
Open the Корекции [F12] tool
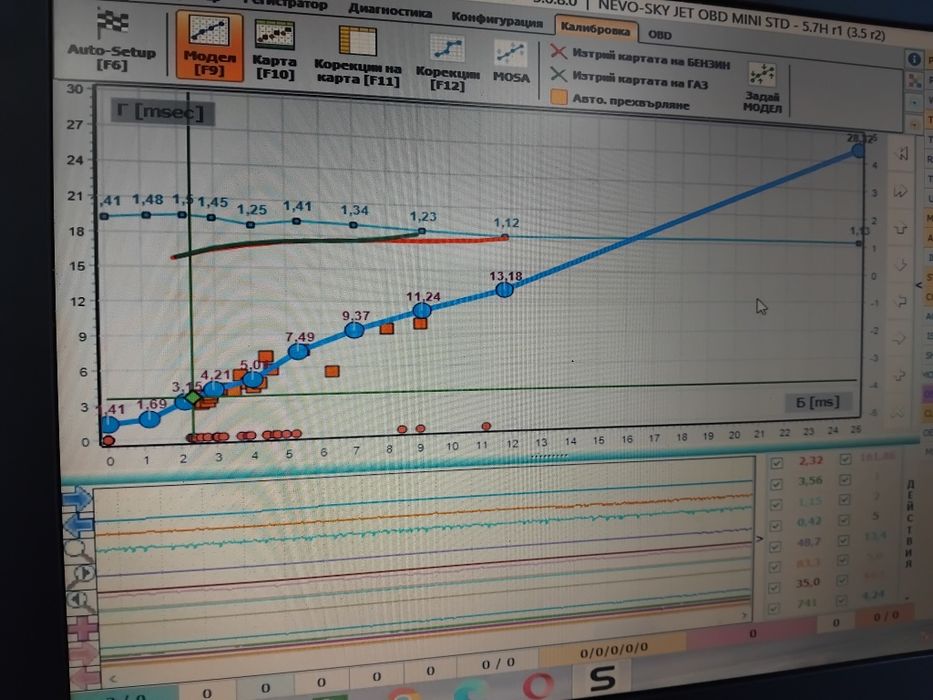click(x=447, y=62)
